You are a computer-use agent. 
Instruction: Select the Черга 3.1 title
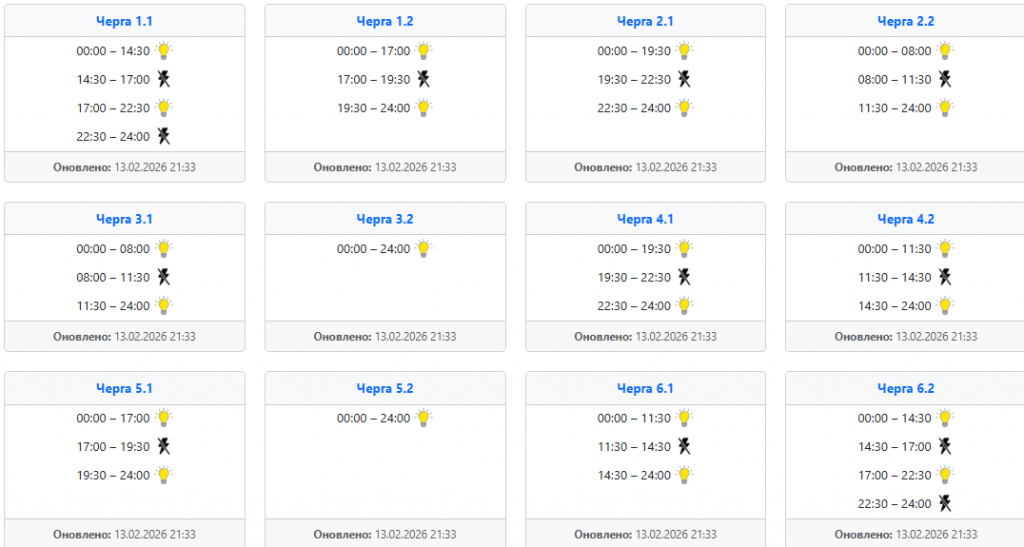tap(125, 219)
